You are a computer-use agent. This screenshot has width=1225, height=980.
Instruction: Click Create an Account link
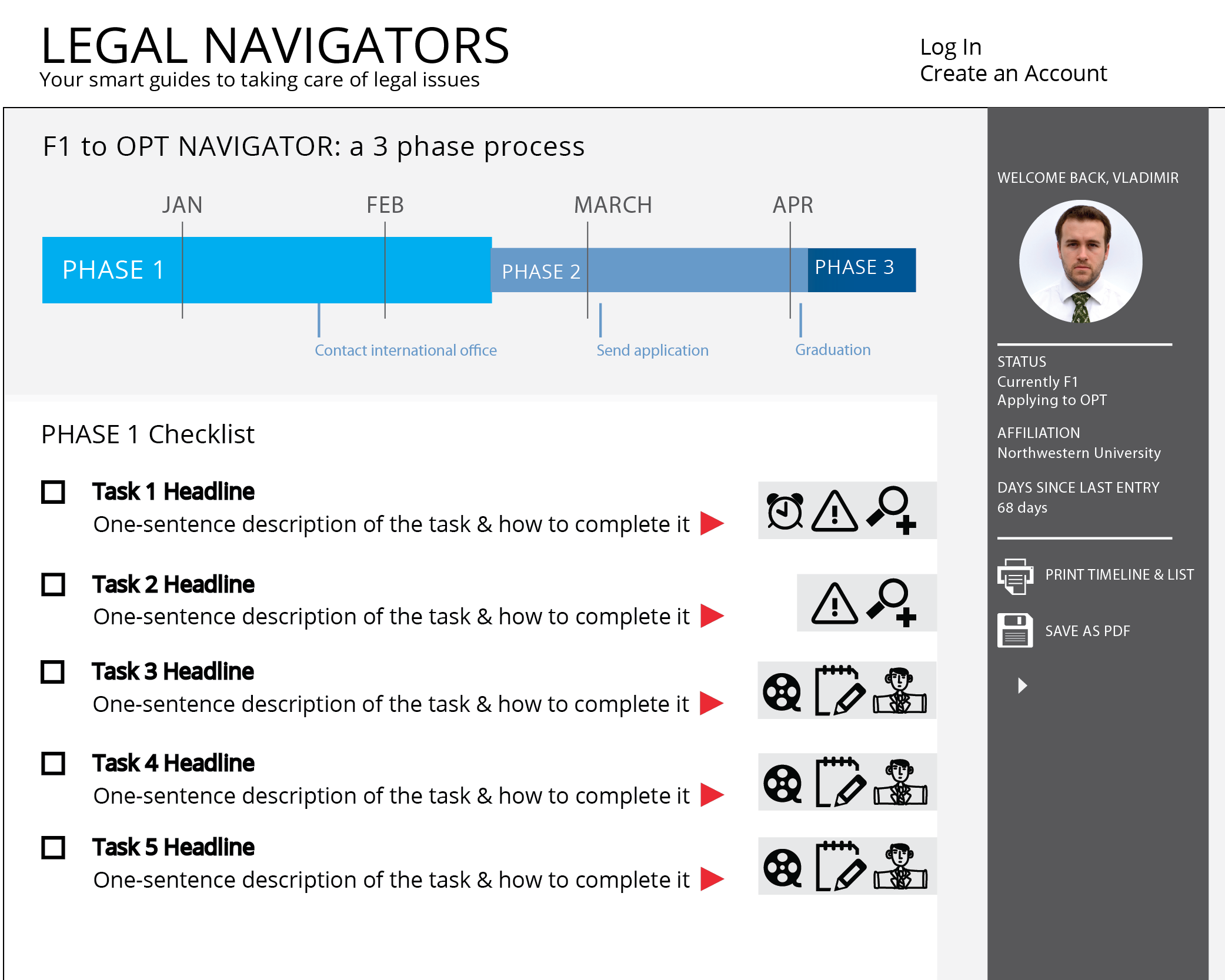1013,73
